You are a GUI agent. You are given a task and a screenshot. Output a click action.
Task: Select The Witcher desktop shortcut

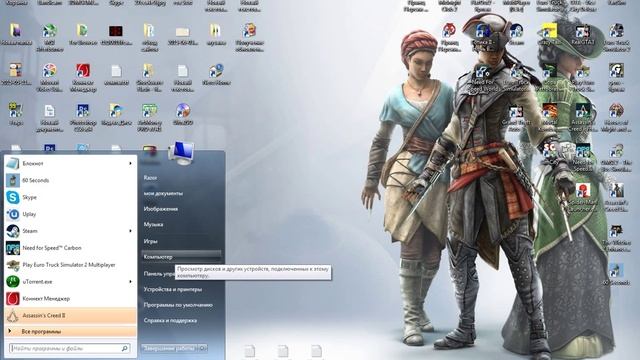tap(616, 238)
